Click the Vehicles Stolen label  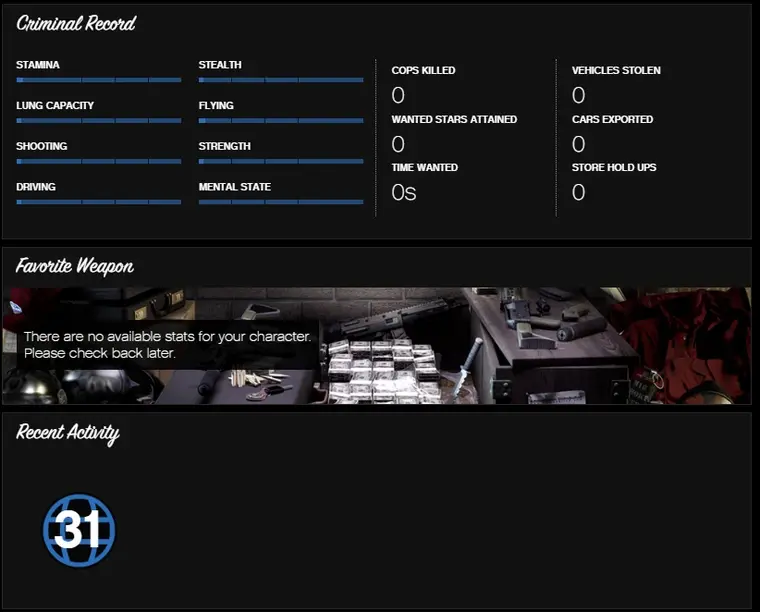[616, 70]
